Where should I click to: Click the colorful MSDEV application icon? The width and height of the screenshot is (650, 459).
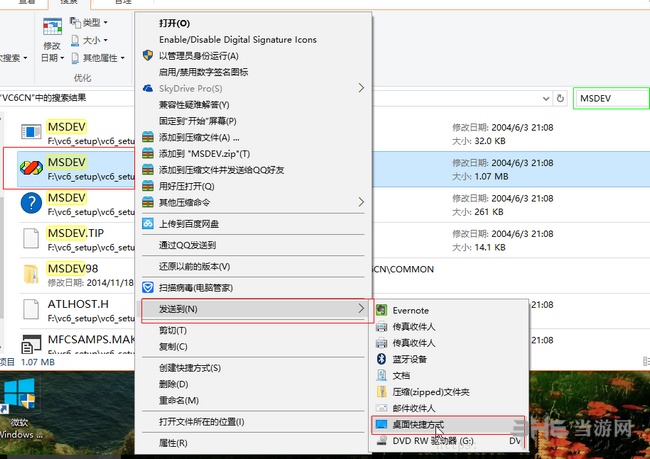[31, 168]
